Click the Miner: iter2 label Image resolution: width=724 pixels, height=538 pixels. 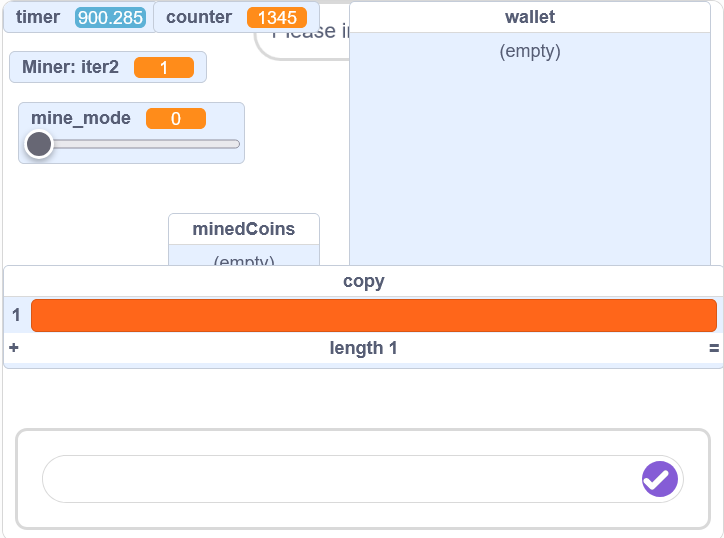coord(70,67)
